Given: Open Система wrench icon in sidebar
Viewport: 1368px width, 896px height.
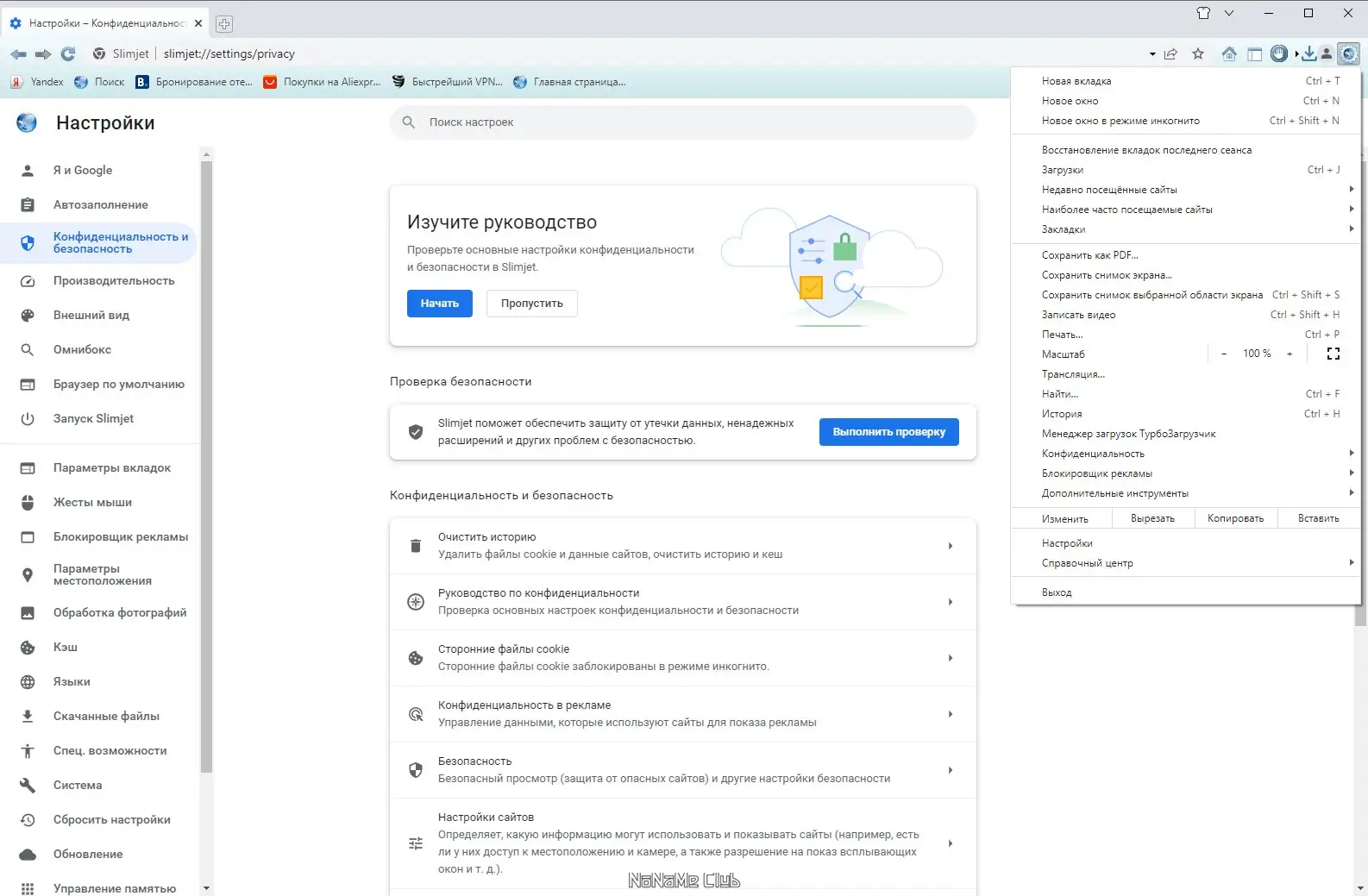Looking at the screenshot, I should (28, 785).
